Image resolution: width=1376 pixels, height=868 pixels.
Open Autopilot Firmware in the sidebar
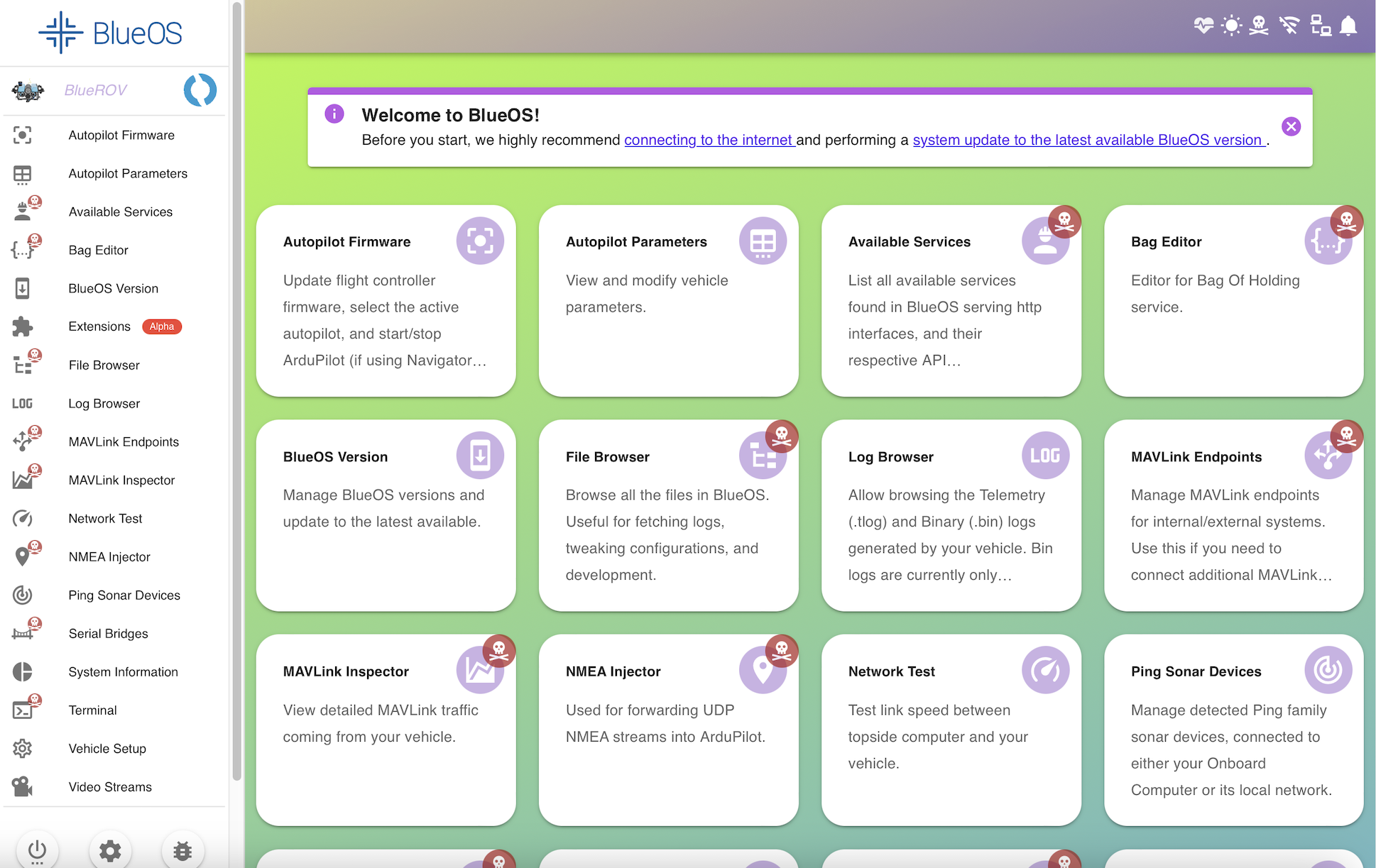coord(121,135)
